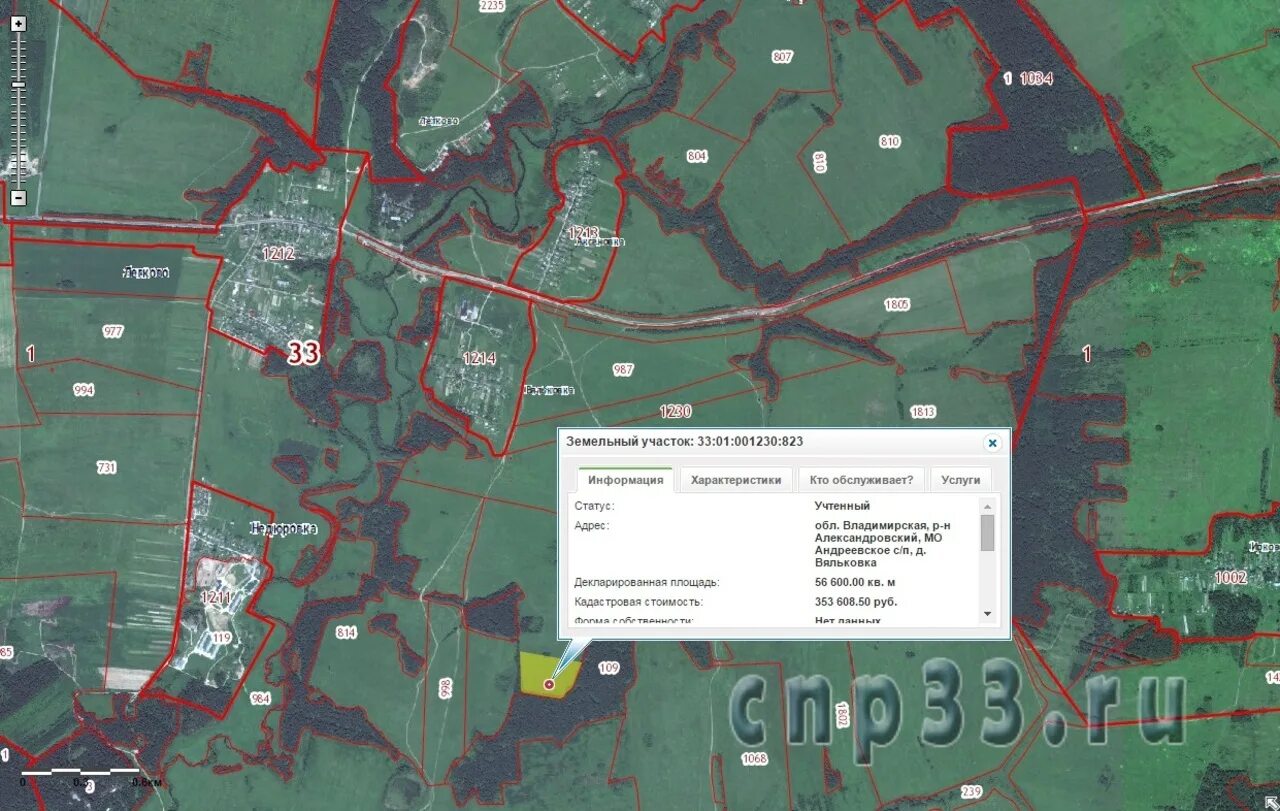1280x811 pixels.
Task: Click the Кадастровая стоимость label
Action: [x=639, y=602]
